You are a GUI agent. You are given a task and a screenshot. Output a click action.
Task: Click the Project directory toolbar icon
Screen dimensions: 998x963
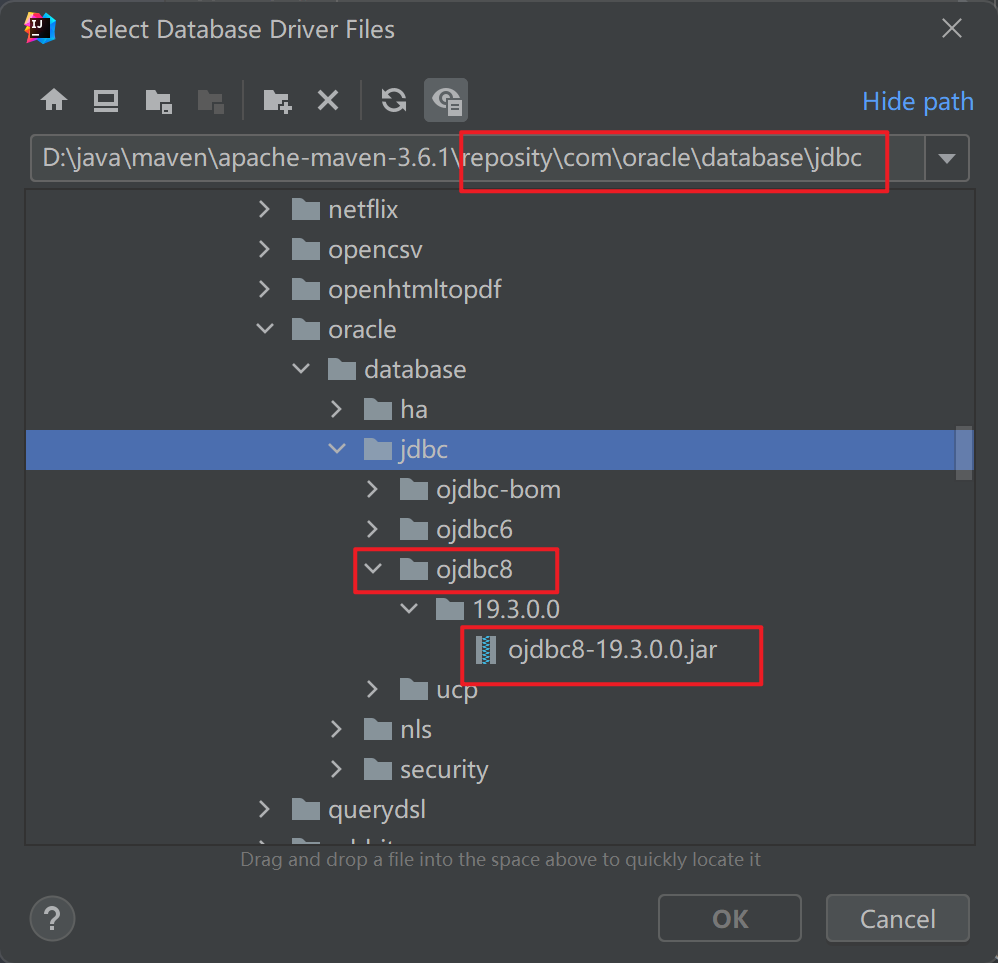[158, 101]
